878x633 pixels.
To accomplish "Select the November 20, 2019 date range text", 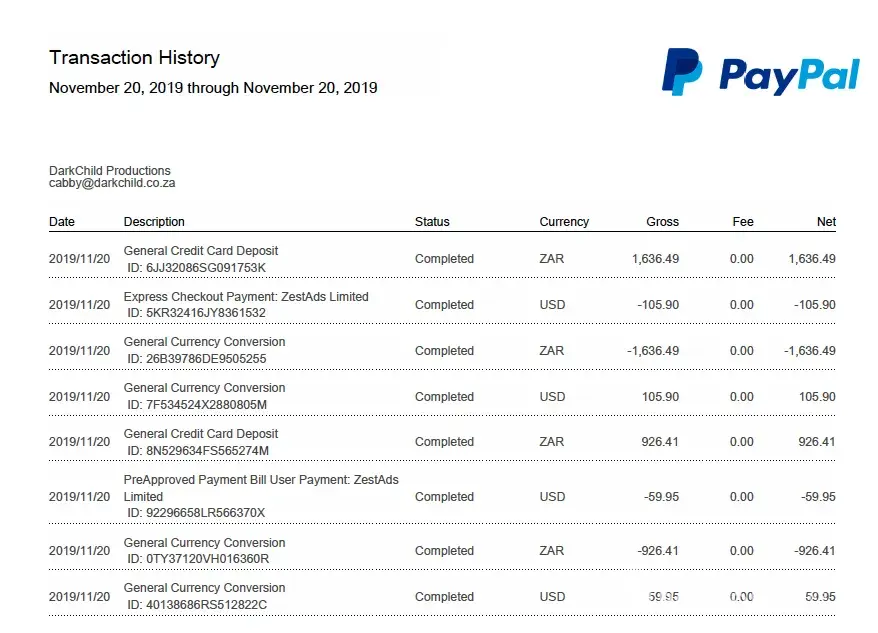I will click(x=213, y=88).
